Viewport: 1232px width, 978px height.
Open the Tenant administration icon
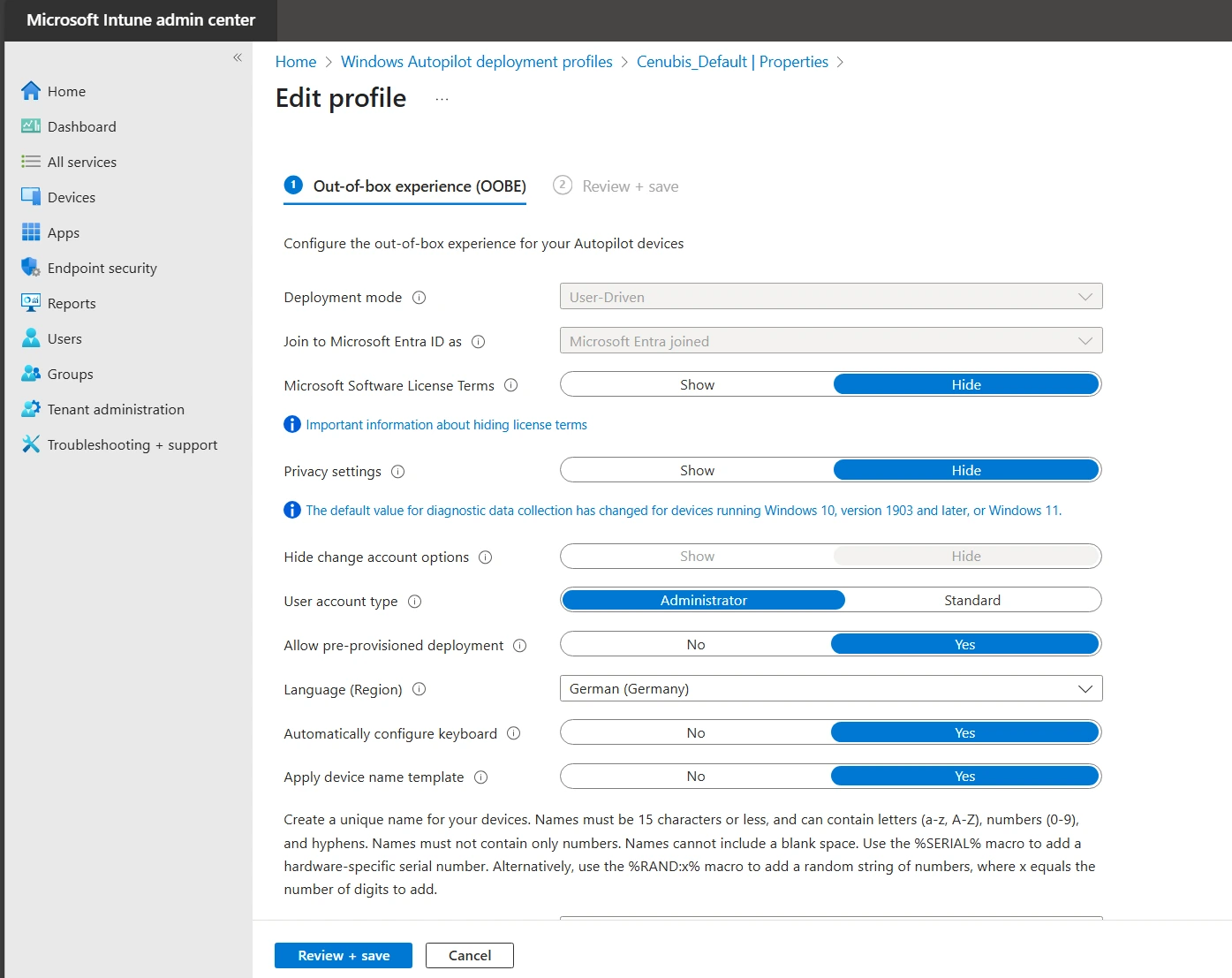[31, 409]
